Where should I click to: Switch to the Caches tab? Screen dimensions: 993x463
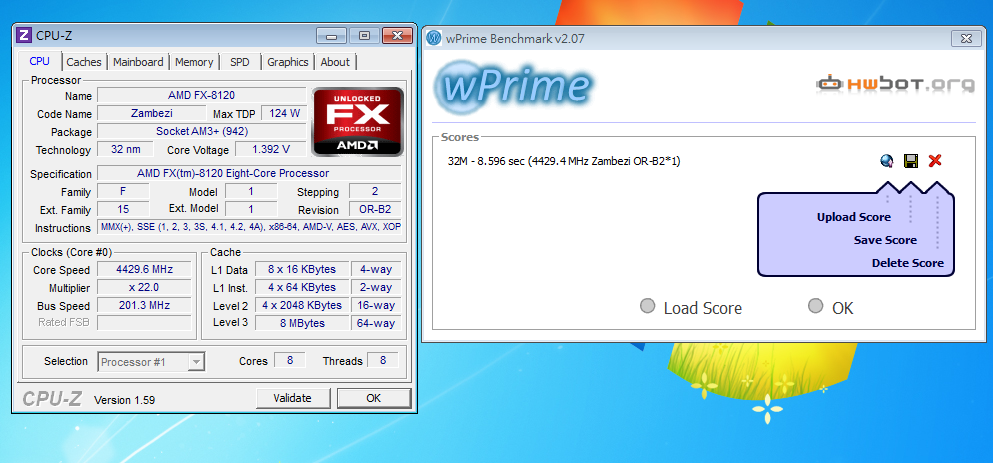pyautogui.click(x=84, y=62)
